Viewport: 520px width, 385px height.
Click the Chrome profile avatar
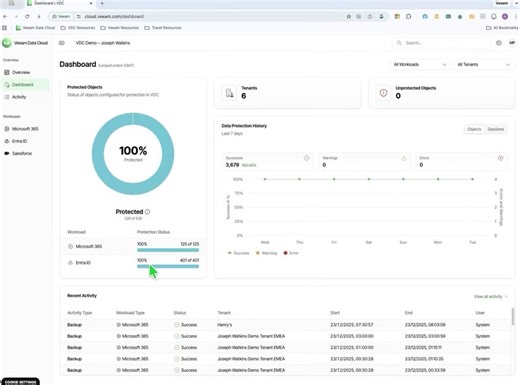505,16
